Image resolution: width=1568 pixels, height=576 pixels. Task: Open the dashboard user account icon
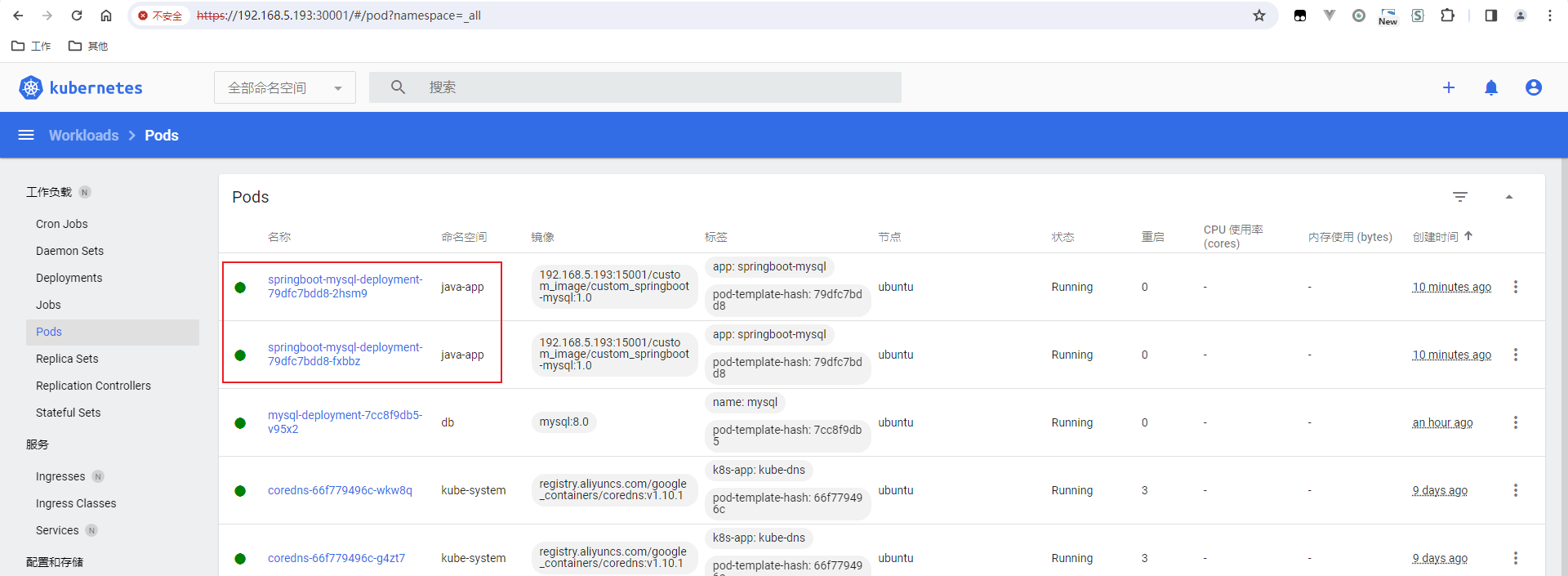pos(1534,87)
